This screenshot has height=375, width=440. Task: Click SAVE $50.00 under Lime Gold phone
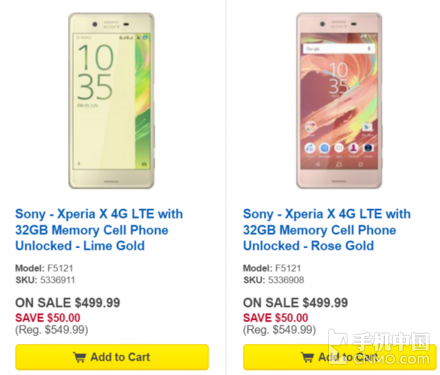[x=48, y=318]
